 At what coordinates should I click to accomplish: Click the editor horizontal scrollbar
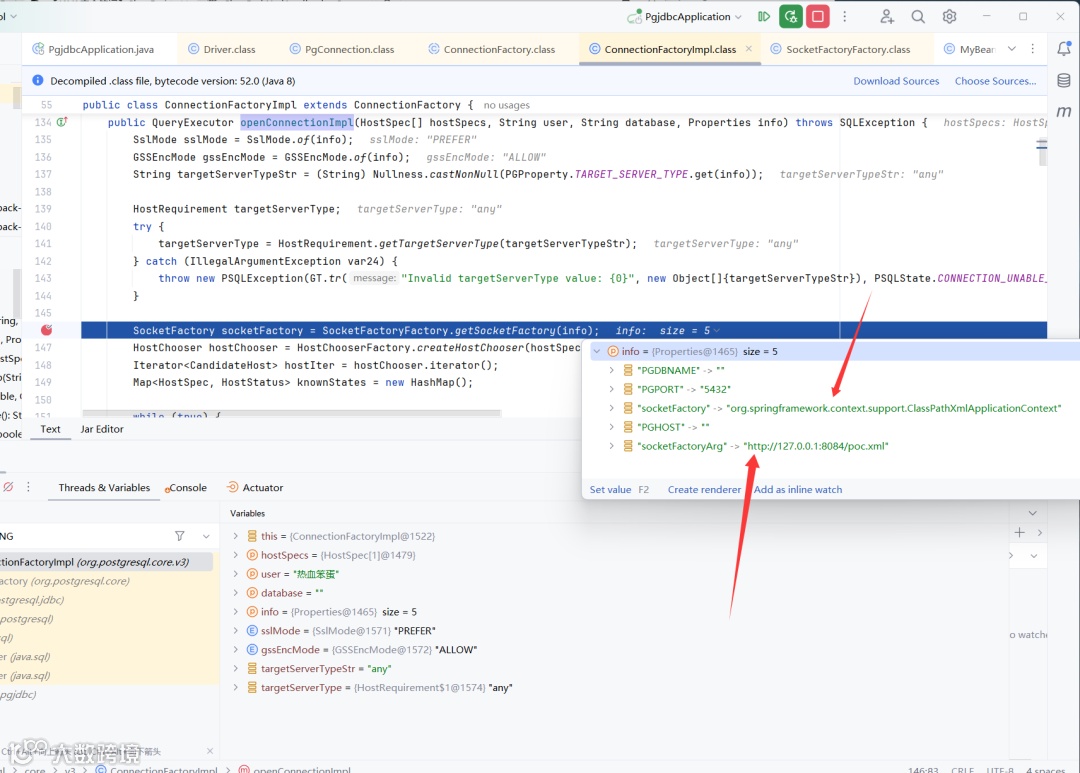(x=291, y=413)
